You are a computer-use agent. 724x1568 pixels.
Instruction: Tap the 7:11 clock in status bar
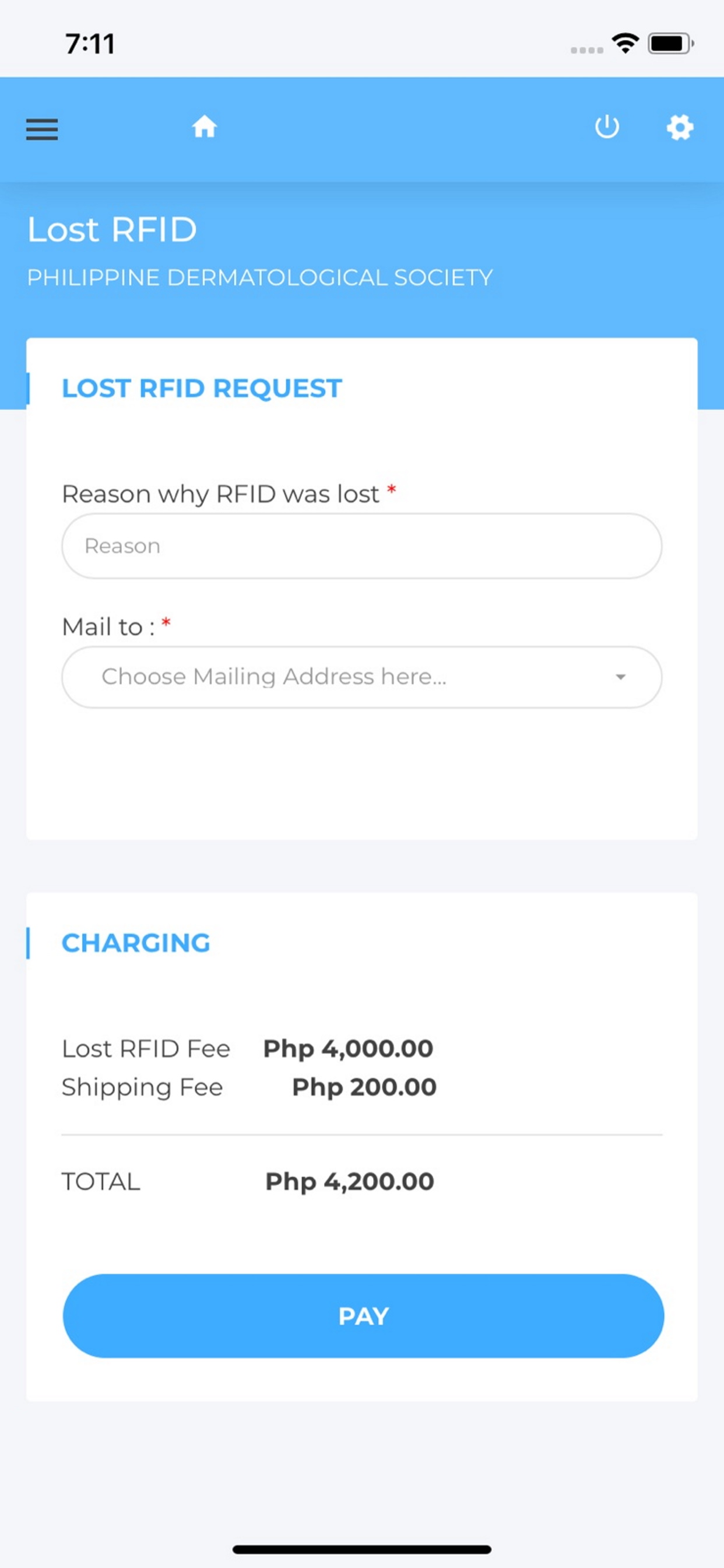pyautogui.click(x=90, y=44)
